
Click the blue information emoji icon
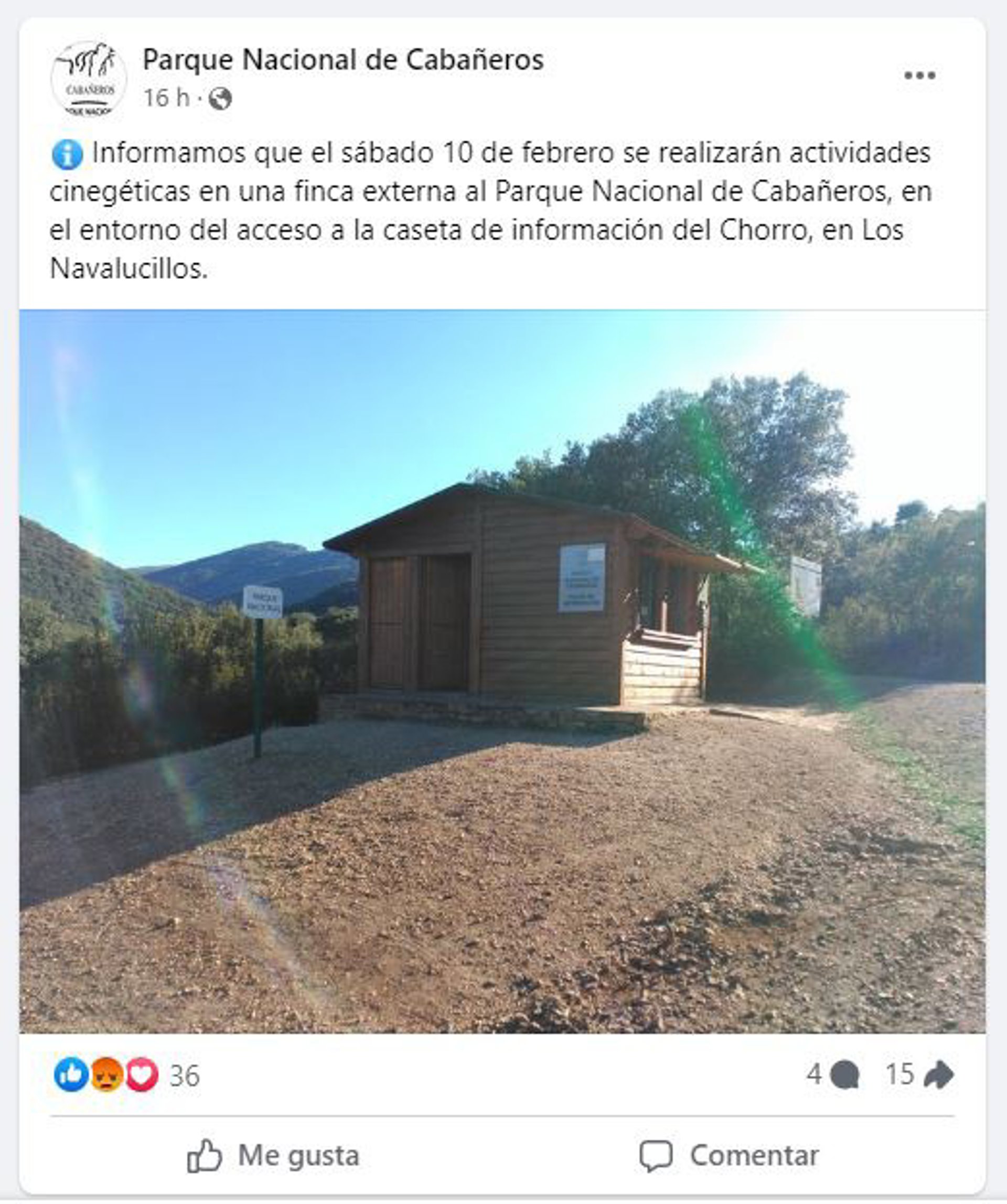pyautogui.click(x=67, y=155)
